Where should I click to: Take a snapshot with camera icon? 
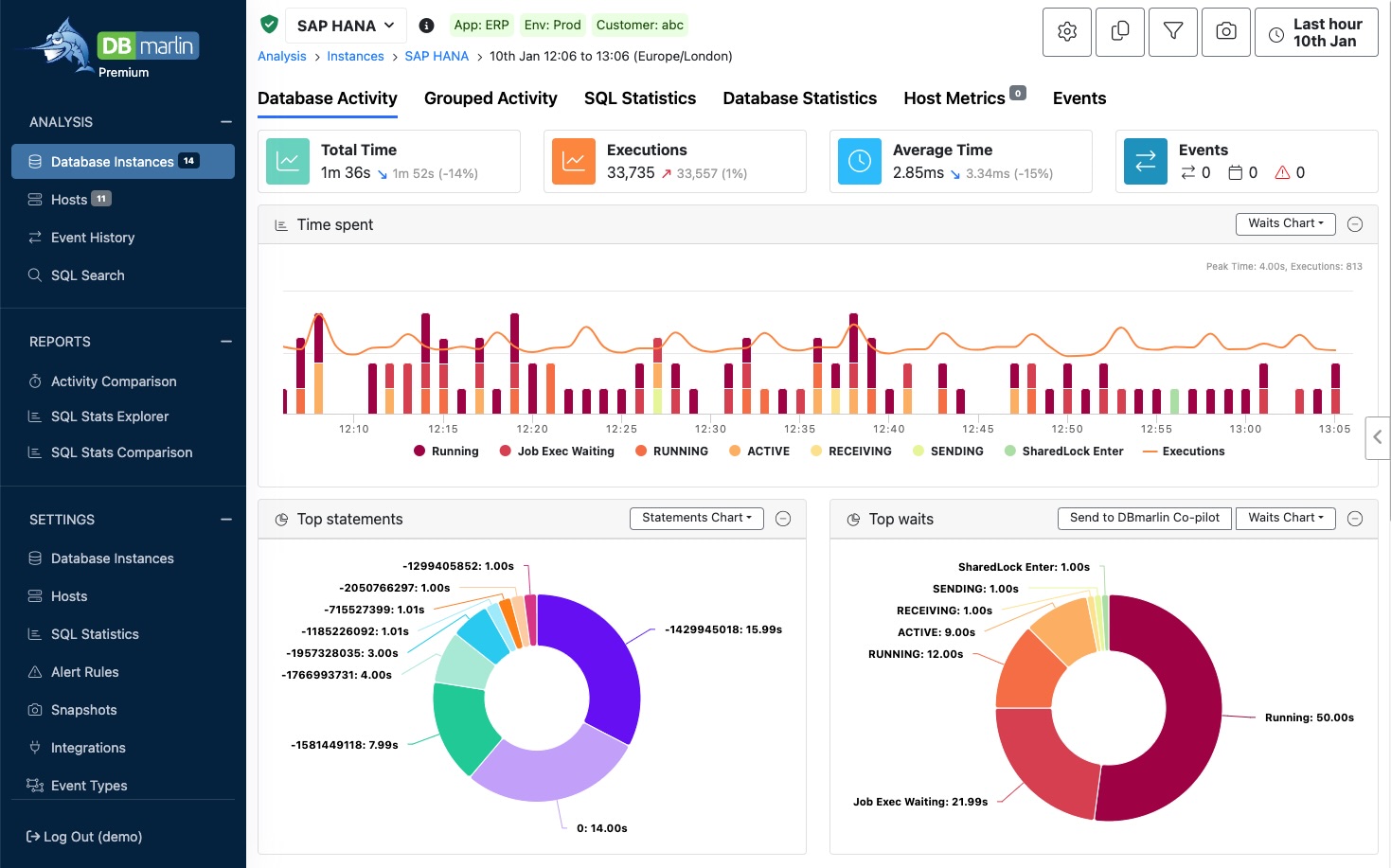click(x=1226, y=32)
